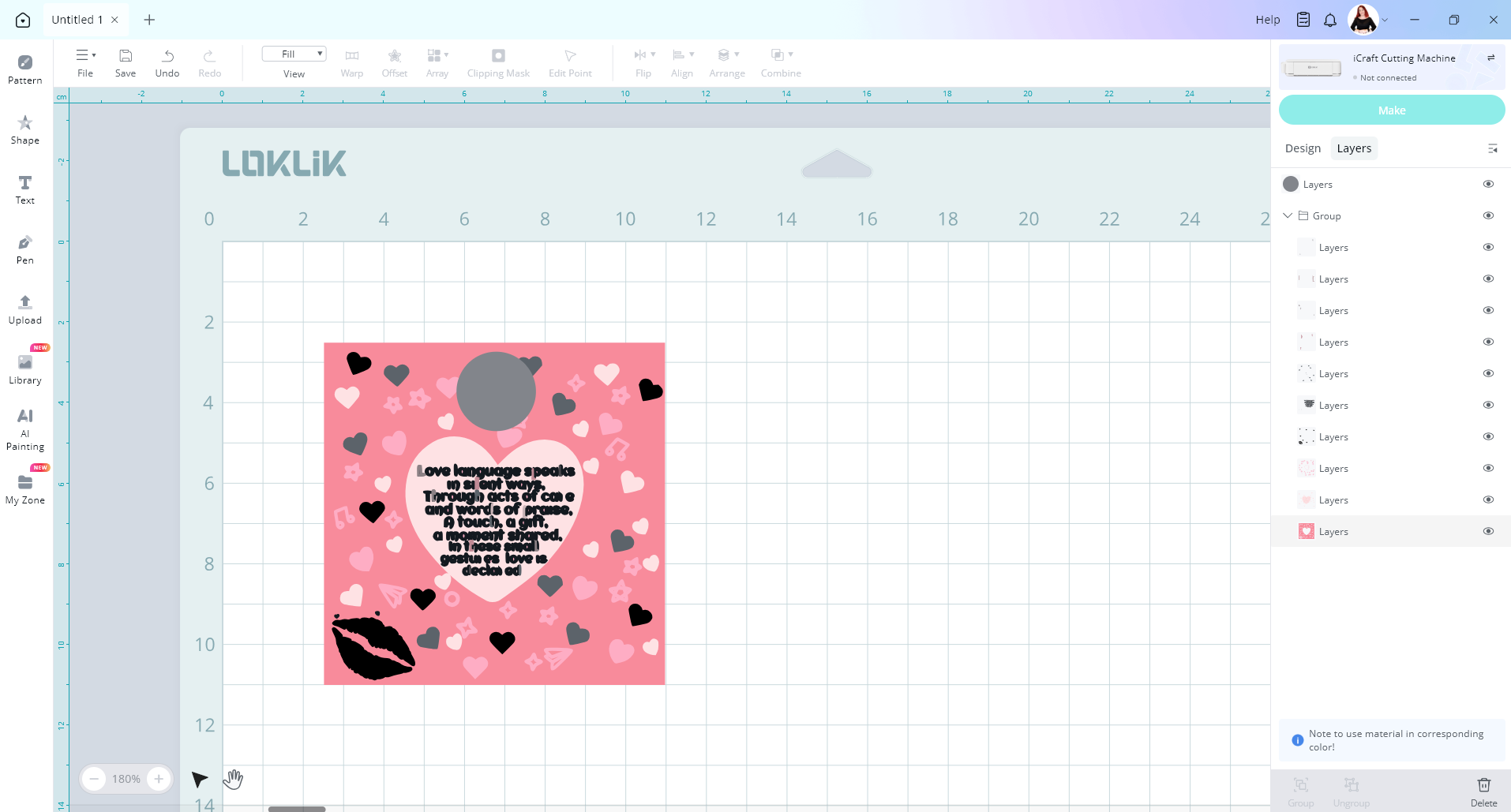The width and height of the screenshot is (1511, 812).
Task: Delete the selected layer
Action: tap(1483, 790)
